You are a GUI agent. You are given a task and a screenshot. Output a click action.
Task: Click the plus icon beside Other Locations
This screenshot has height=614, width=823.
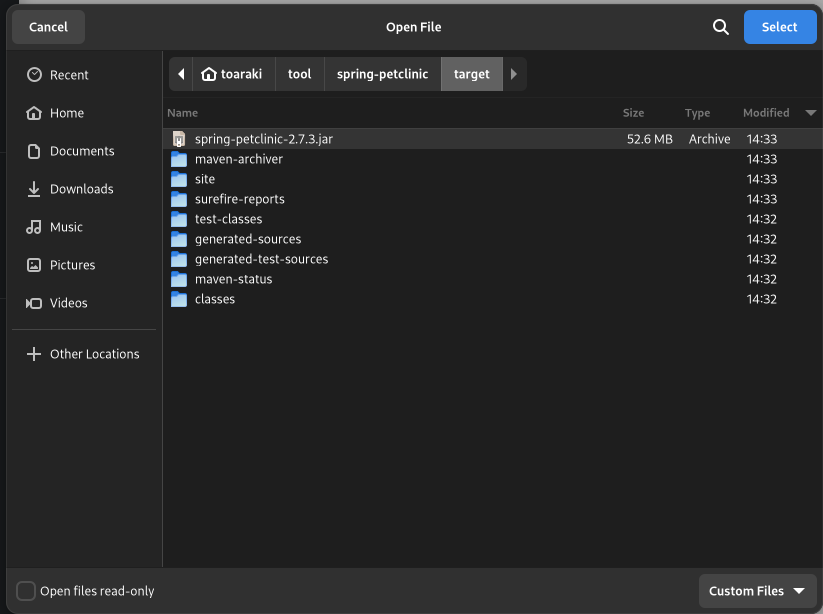click(x=34, y=354)
